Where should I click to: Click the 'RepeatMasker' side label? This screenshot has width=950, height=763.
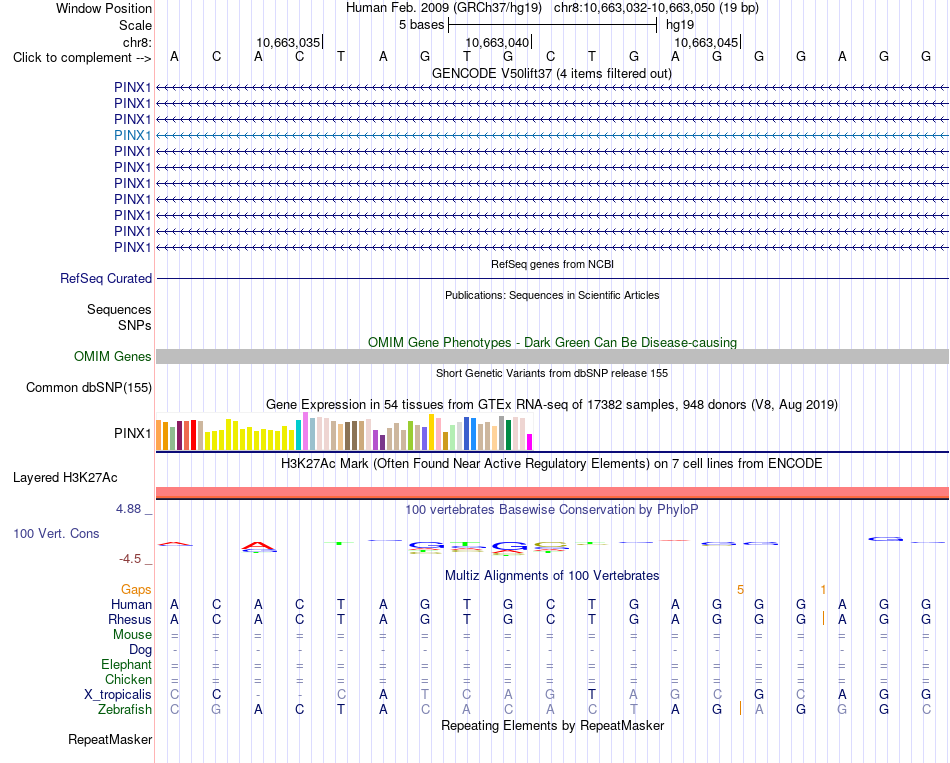click(110, 739)
